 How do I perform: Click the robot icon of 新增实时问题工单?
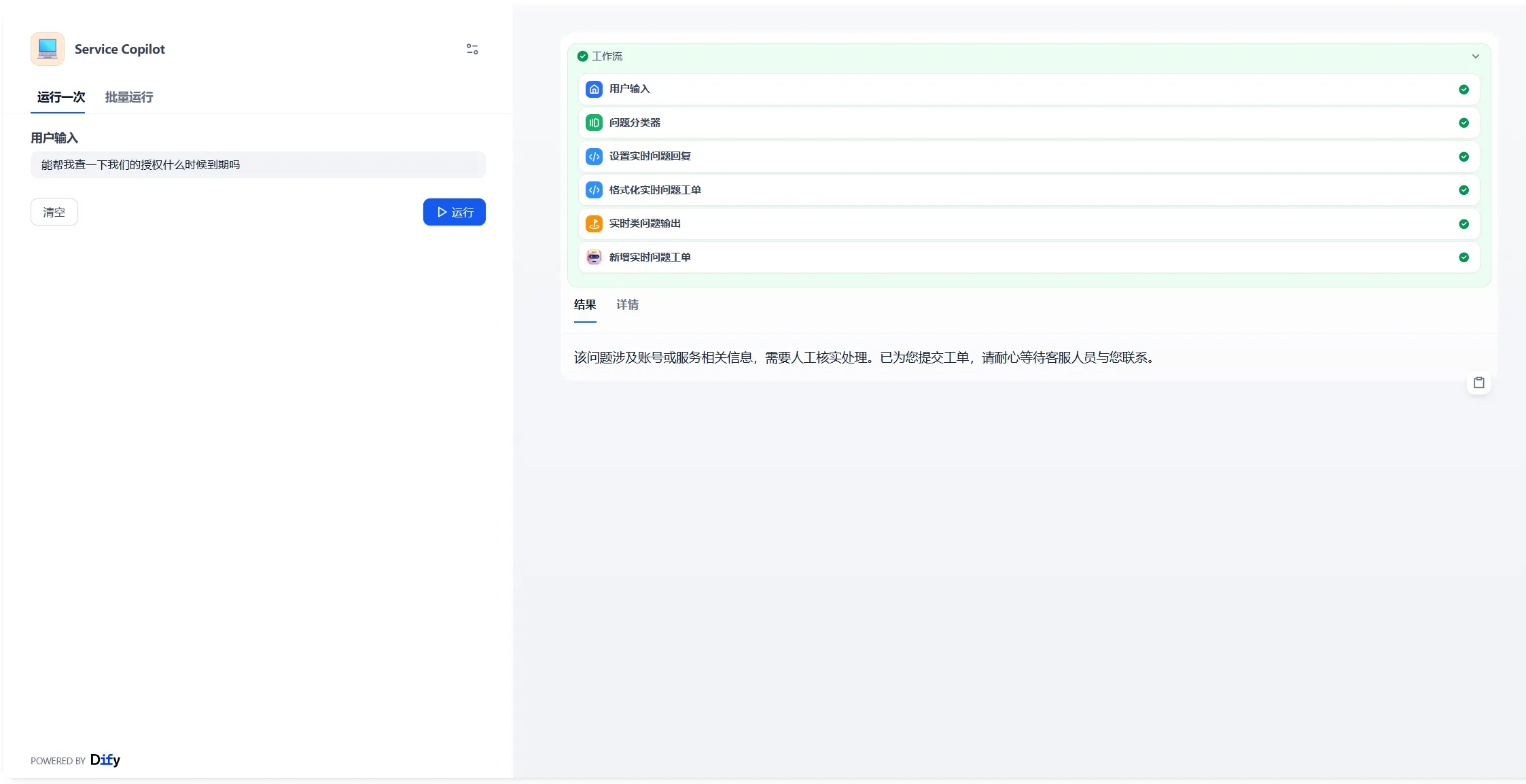pyautogui.click(x=594, y=257)
